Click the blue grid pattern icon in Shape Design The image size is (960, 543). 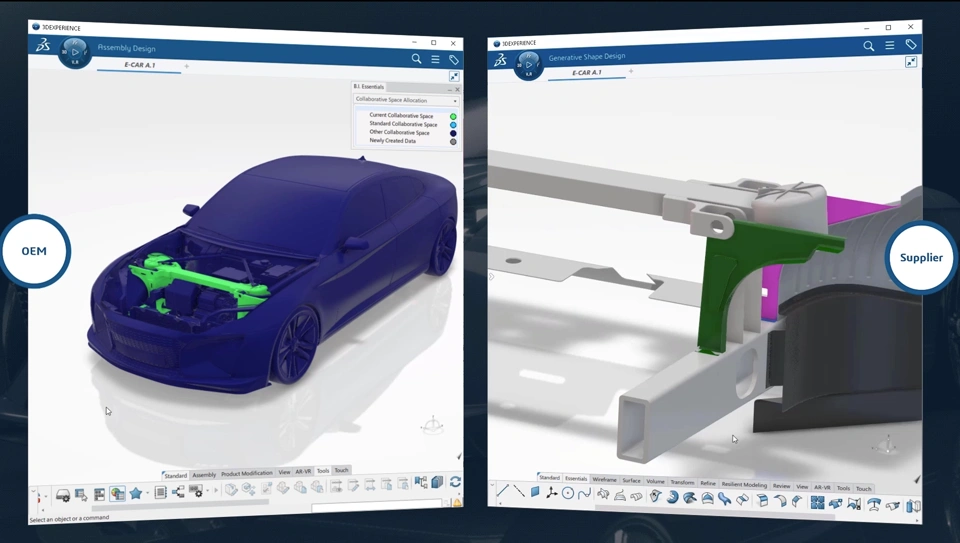(x=817, y=503)
